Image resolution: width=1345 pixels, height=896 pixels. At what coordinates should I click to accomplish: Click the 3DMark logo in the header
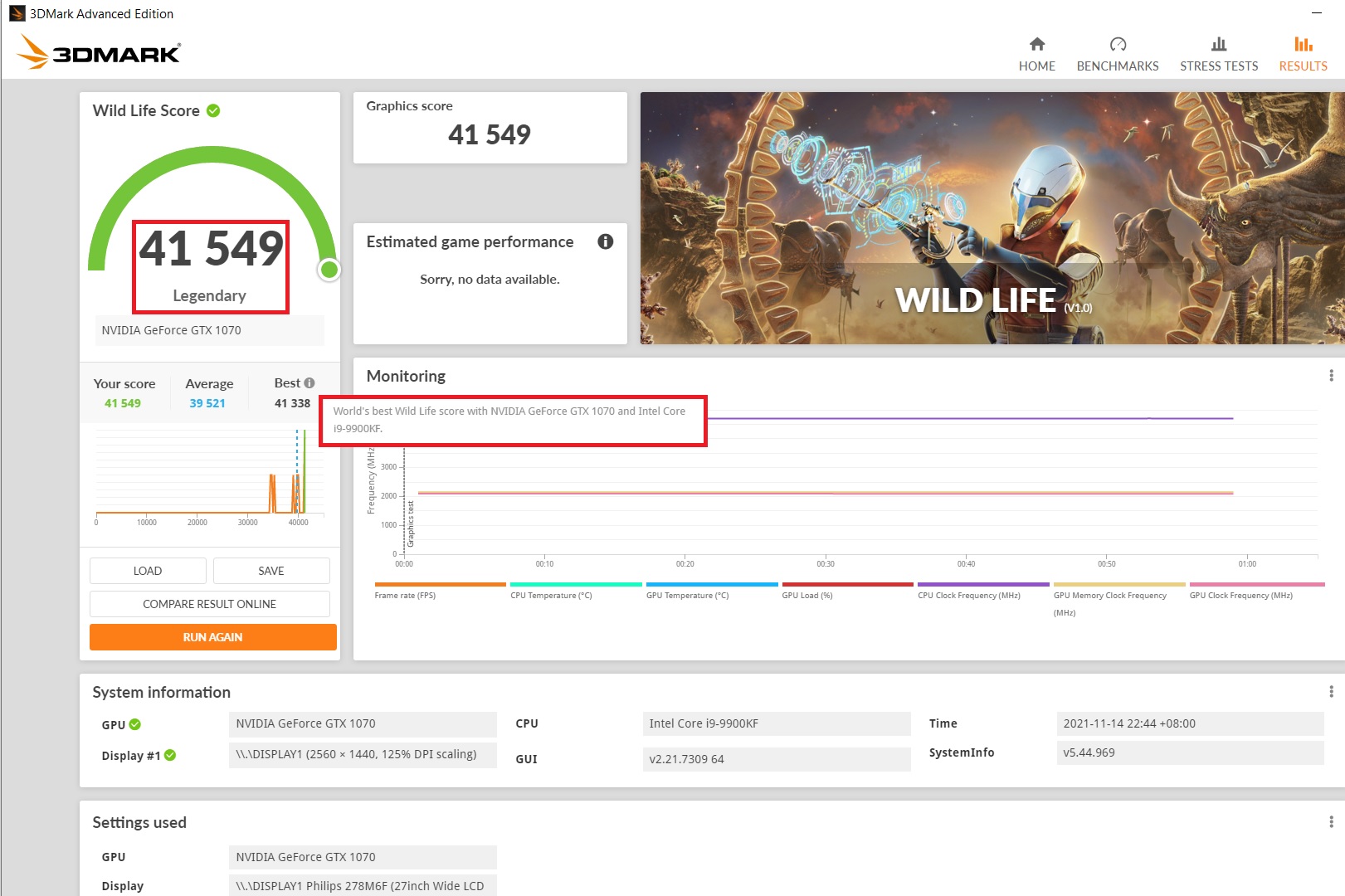(x=99, y=52)
